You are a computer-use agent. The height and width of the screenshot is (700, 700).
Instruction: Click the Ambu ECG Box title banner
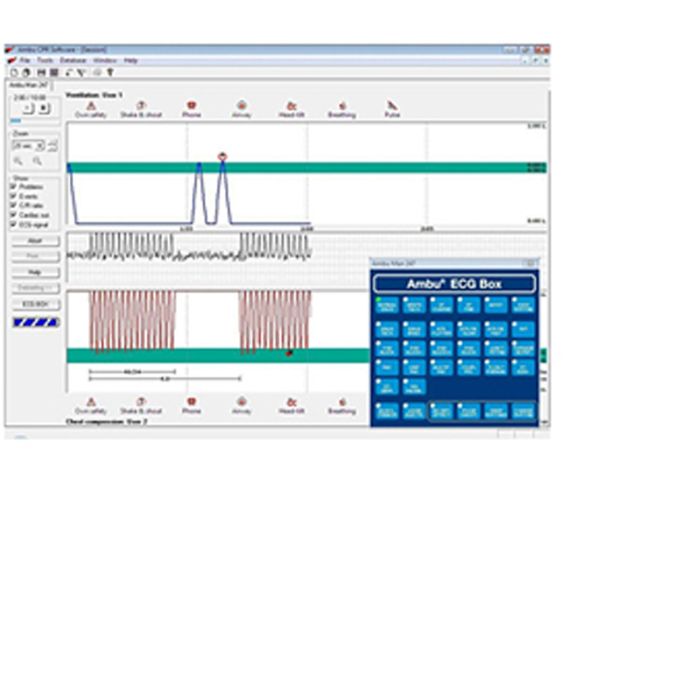pyautogui.click(x=454, y=284)
